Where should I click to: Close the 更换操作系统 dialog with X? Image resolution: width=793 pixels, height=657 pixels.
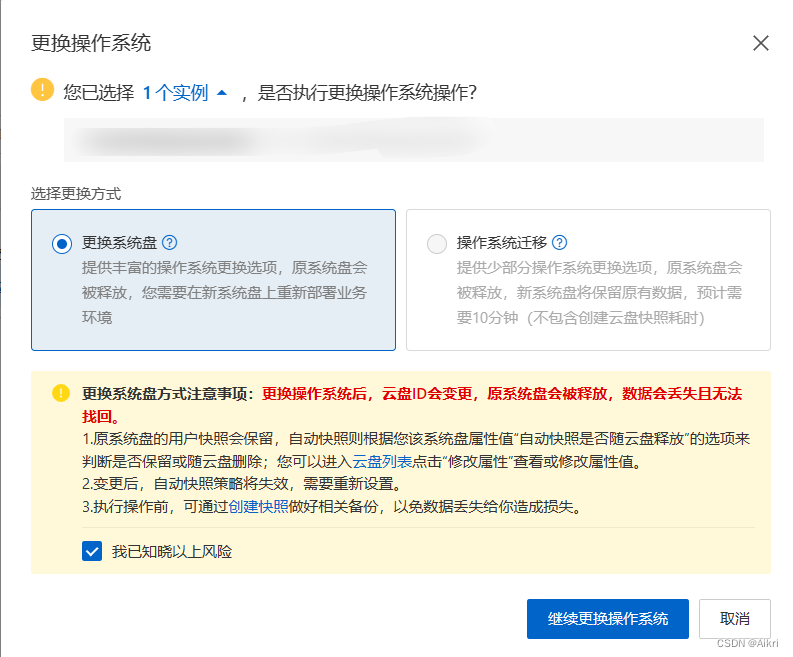[761, 43]
